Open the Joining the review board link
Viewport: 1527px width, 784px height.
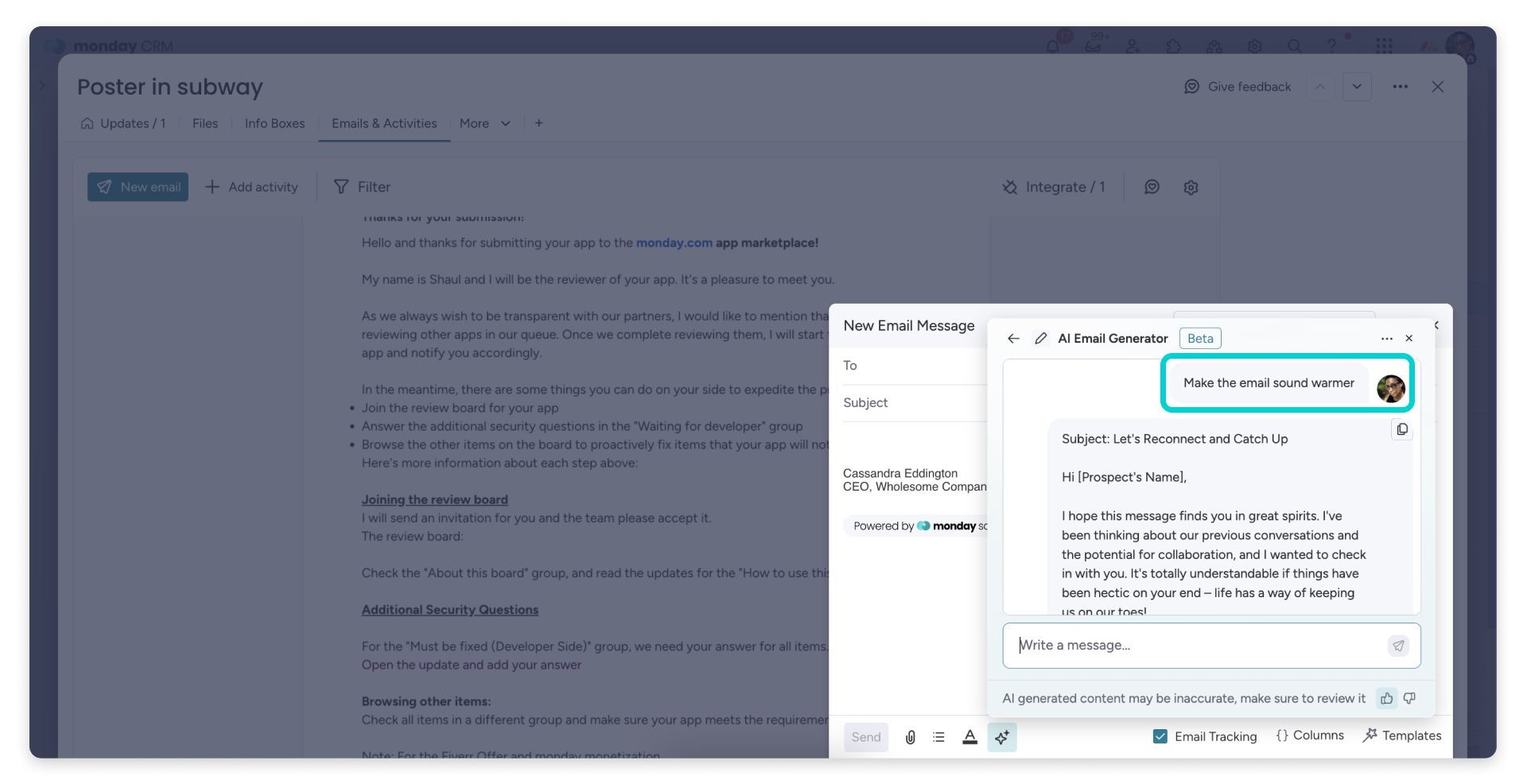[x=435, y=499]
